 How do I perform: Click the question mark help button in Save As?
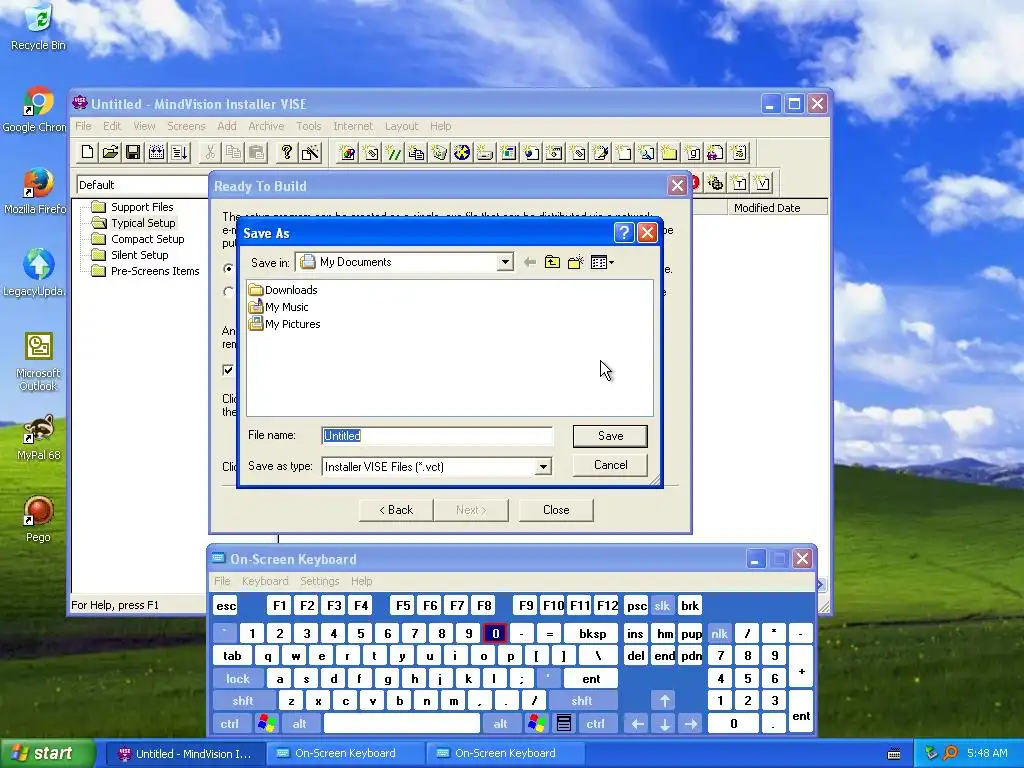point(624,232)
